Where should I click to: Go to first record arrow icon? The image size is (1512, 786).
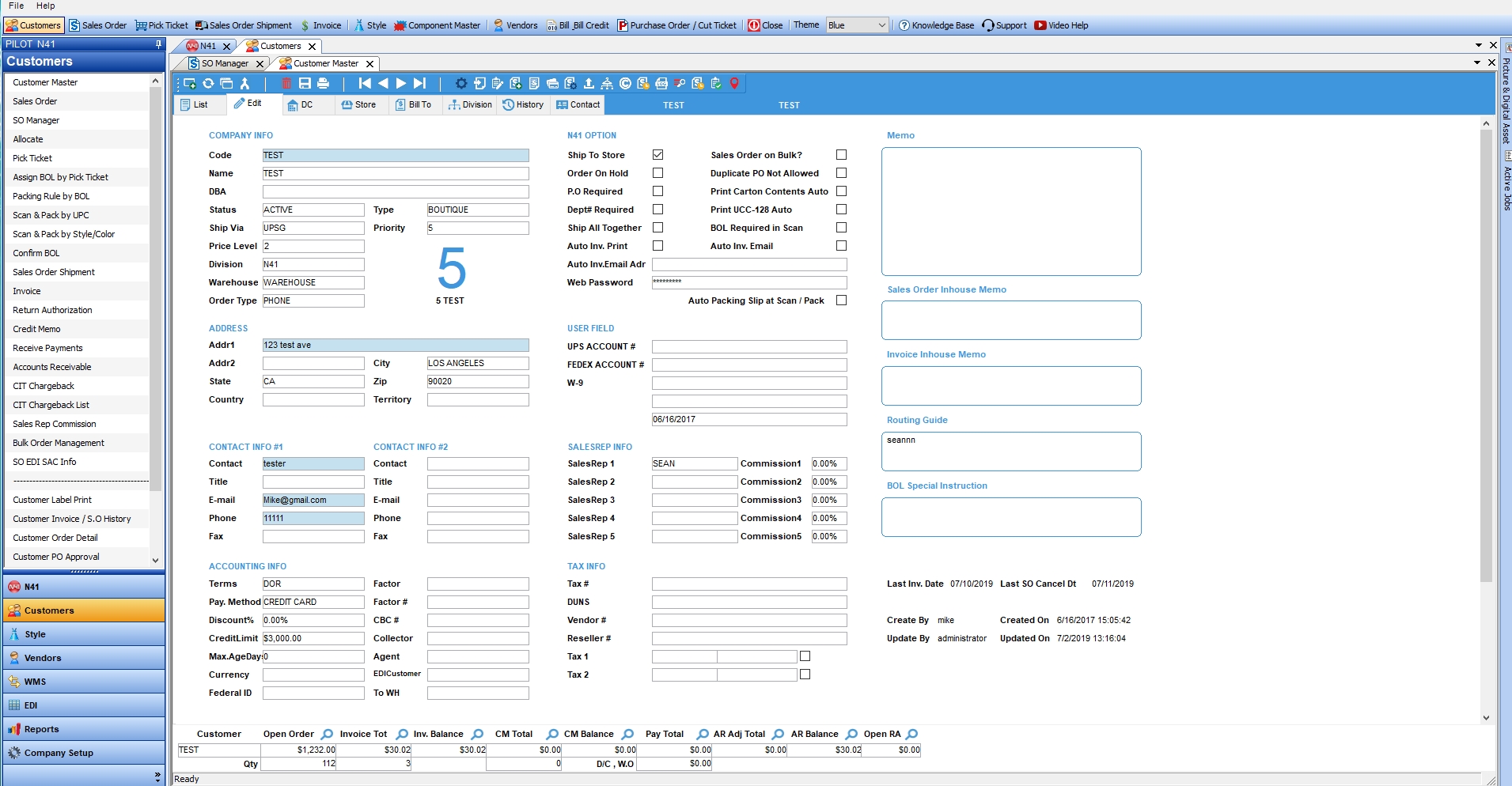coord(365,83)
